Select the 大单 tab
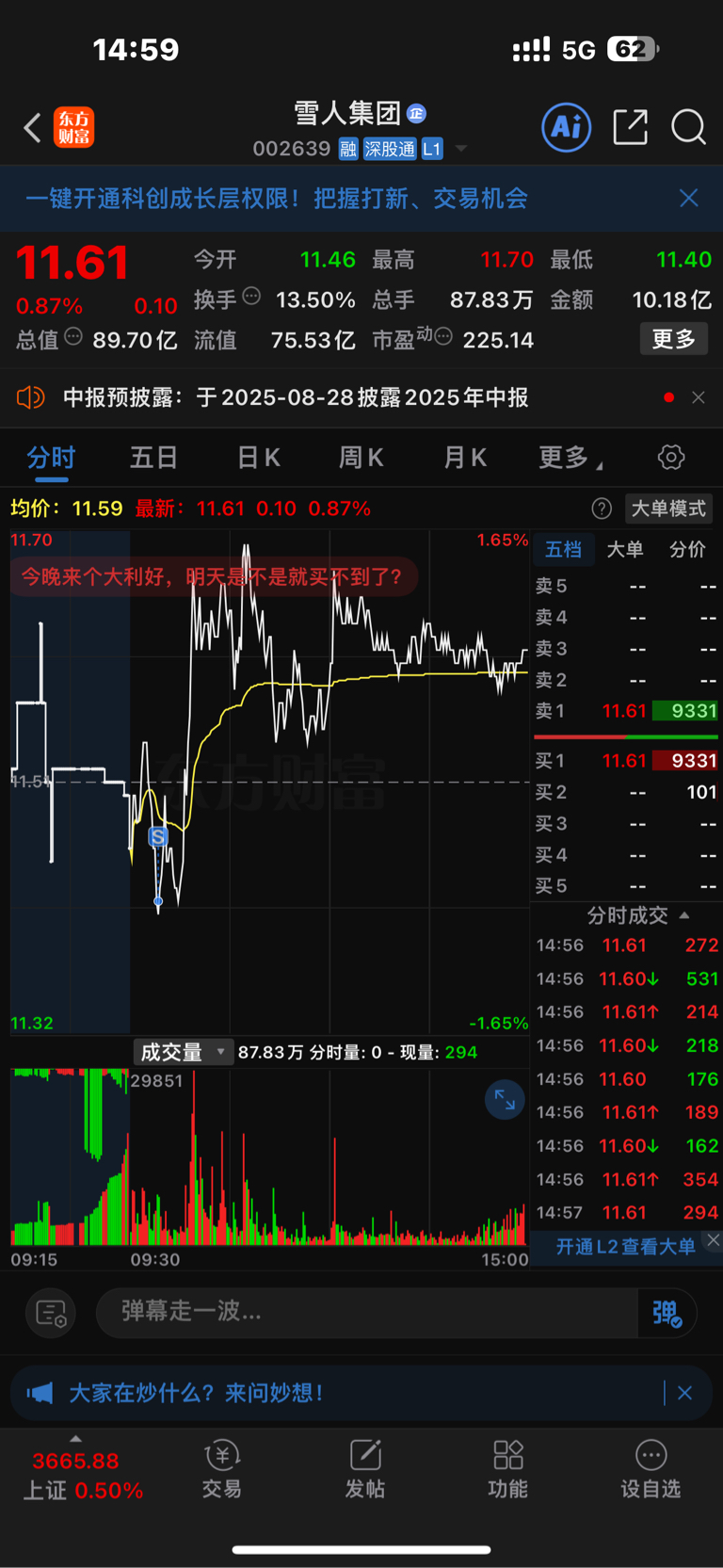The width and height of the screenshot is (723, 1568). coord(625,549)
